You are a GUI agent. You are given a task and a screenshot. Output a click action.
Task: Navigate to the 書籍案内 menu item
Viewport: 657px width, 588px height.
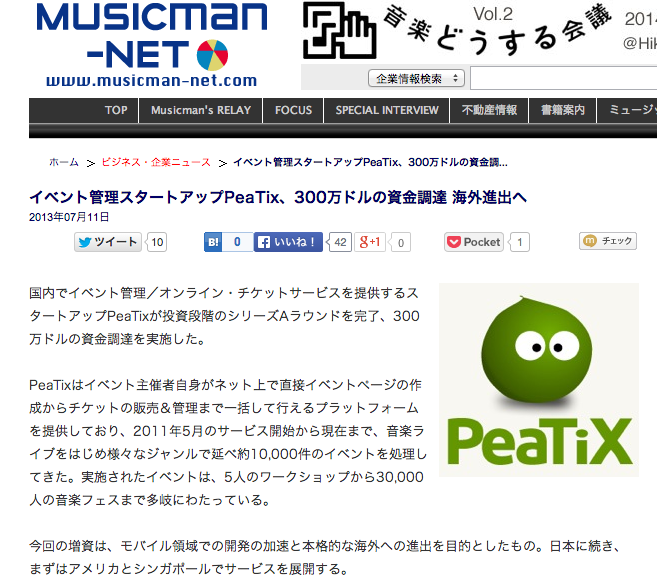click(562, 110)
